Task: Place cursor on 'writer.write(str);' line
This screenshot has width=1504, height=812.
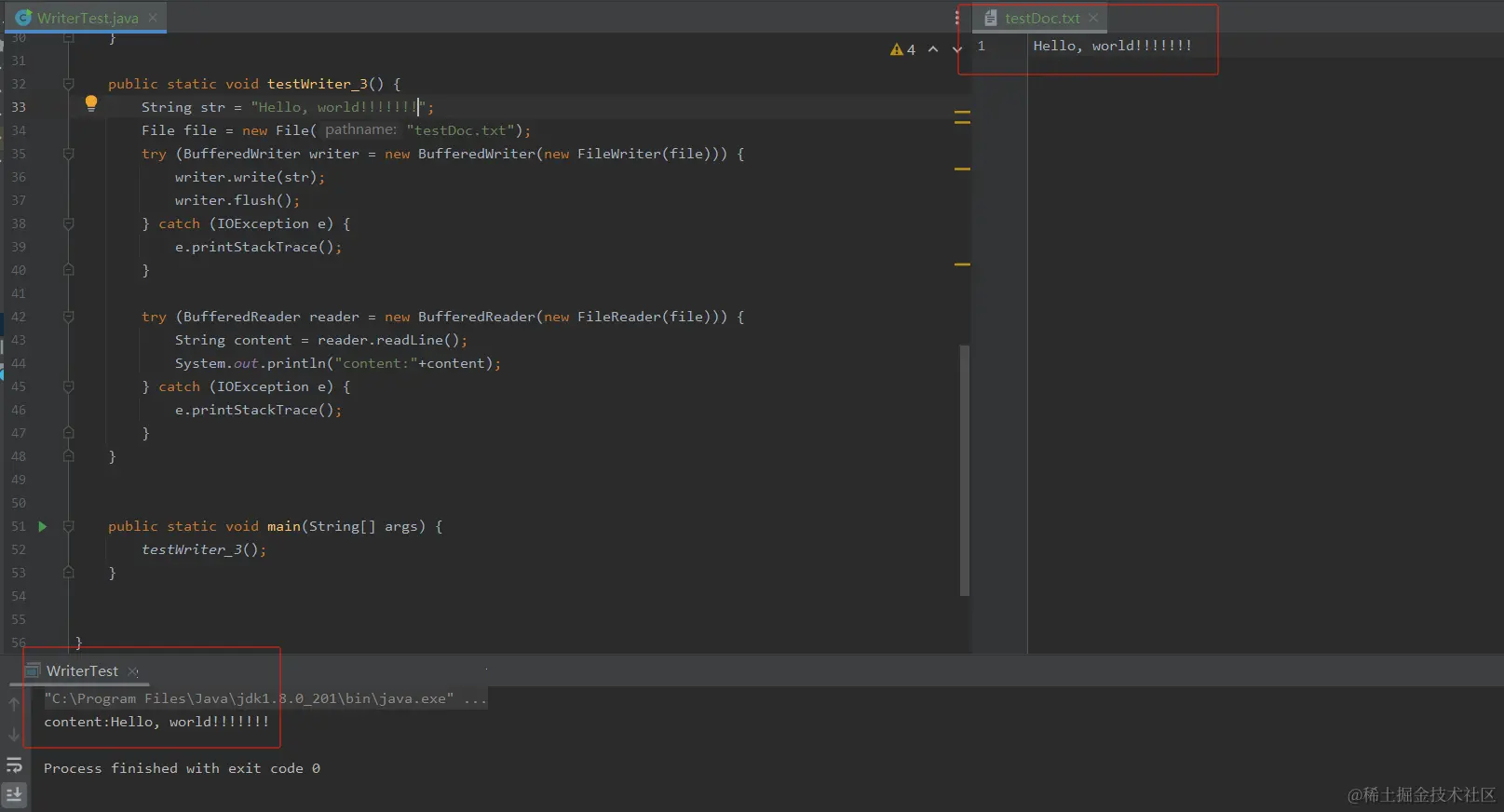Action: point(250,177)
